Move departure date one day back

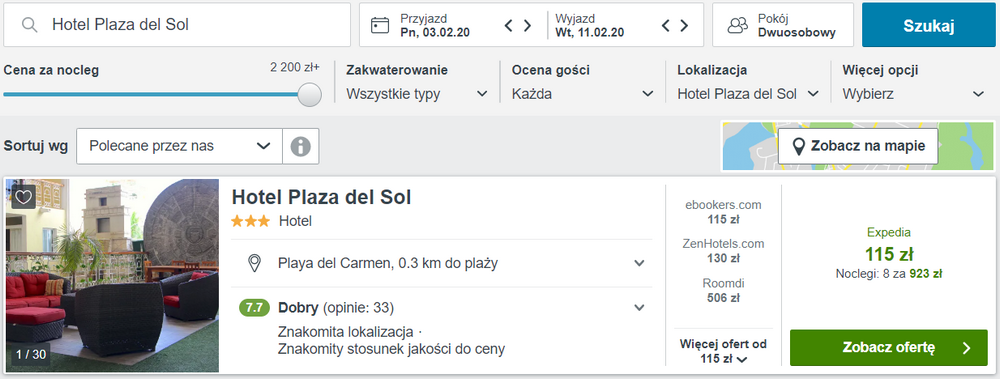666,26
